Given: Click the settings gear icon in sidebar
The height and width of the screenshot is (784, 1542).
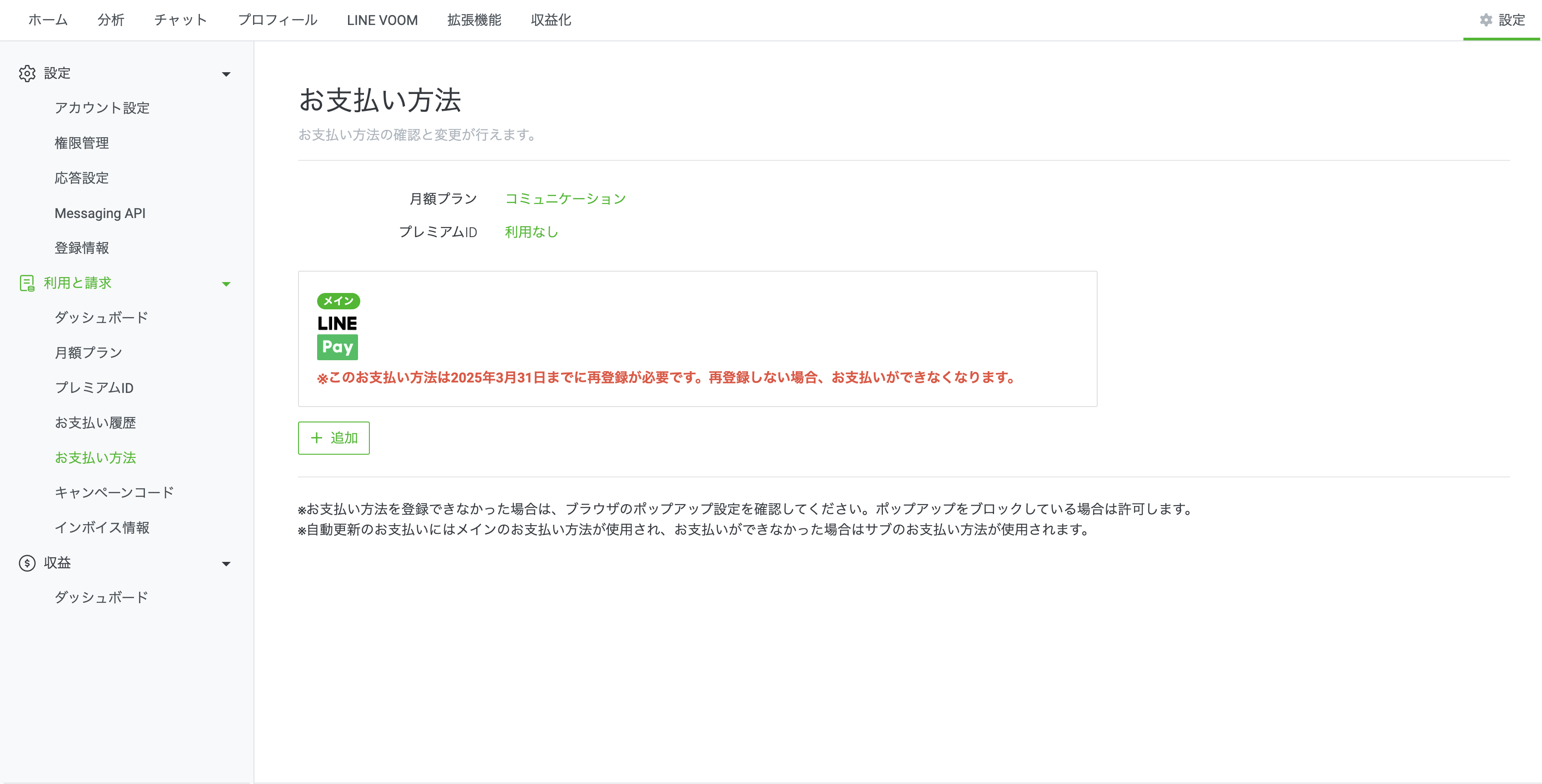Looking at the screenshot, I should tap(27, 74).
